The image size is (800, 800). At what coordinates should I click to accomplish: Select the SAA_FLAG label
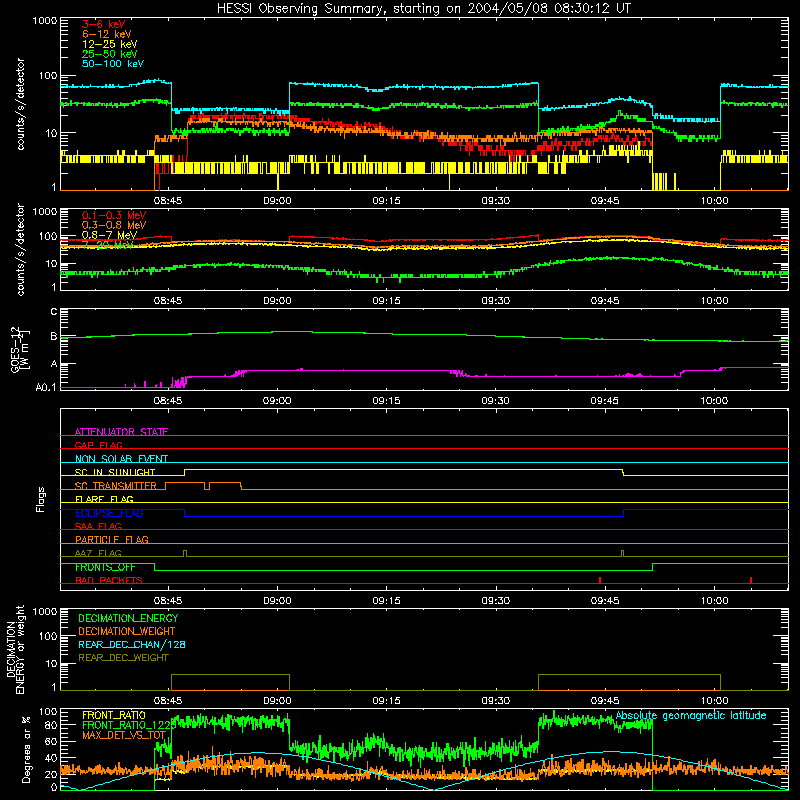98,526
